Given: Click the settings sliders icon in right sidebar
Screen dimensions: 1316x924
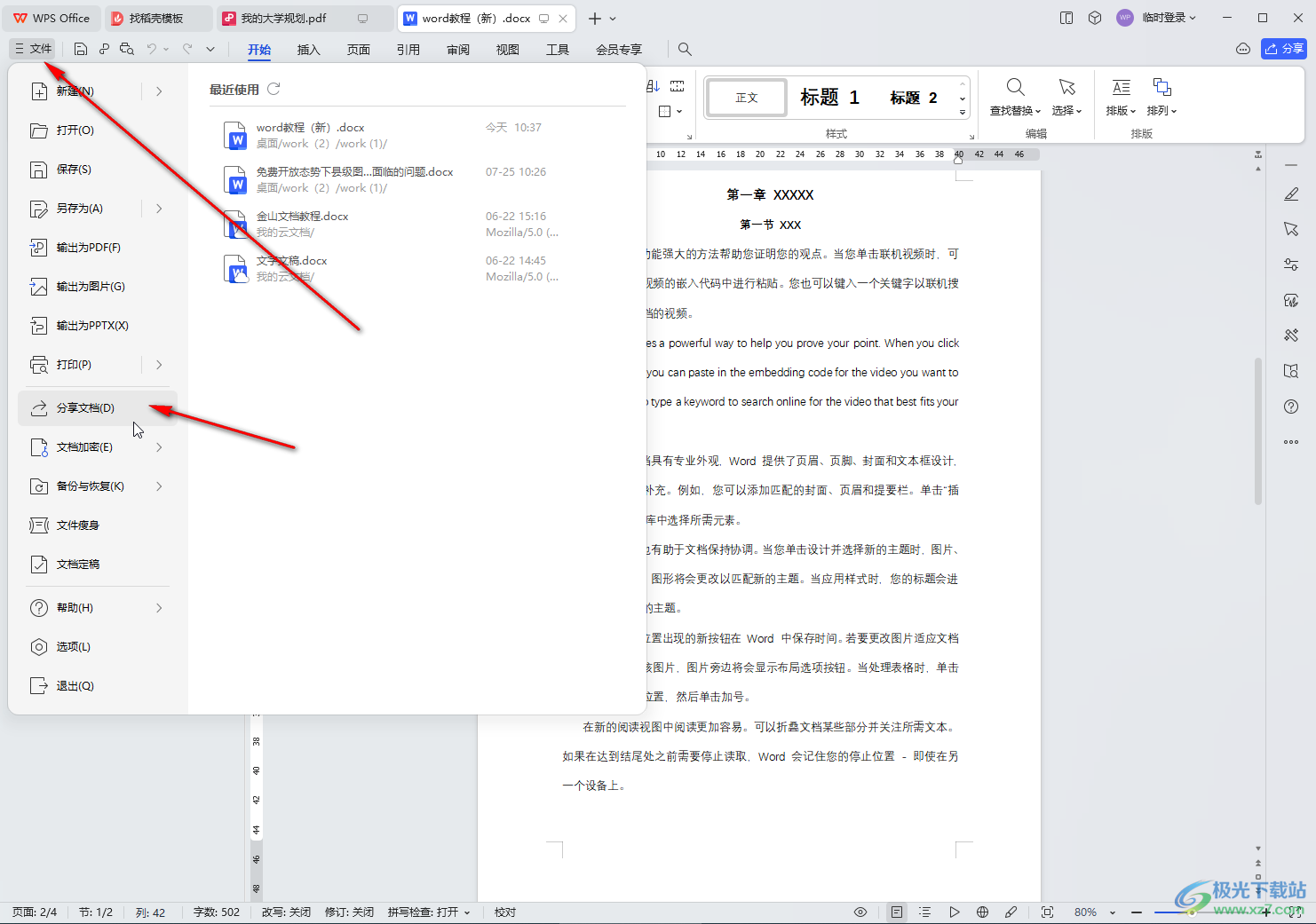Looking at the screenshot, I should 1291,265.
